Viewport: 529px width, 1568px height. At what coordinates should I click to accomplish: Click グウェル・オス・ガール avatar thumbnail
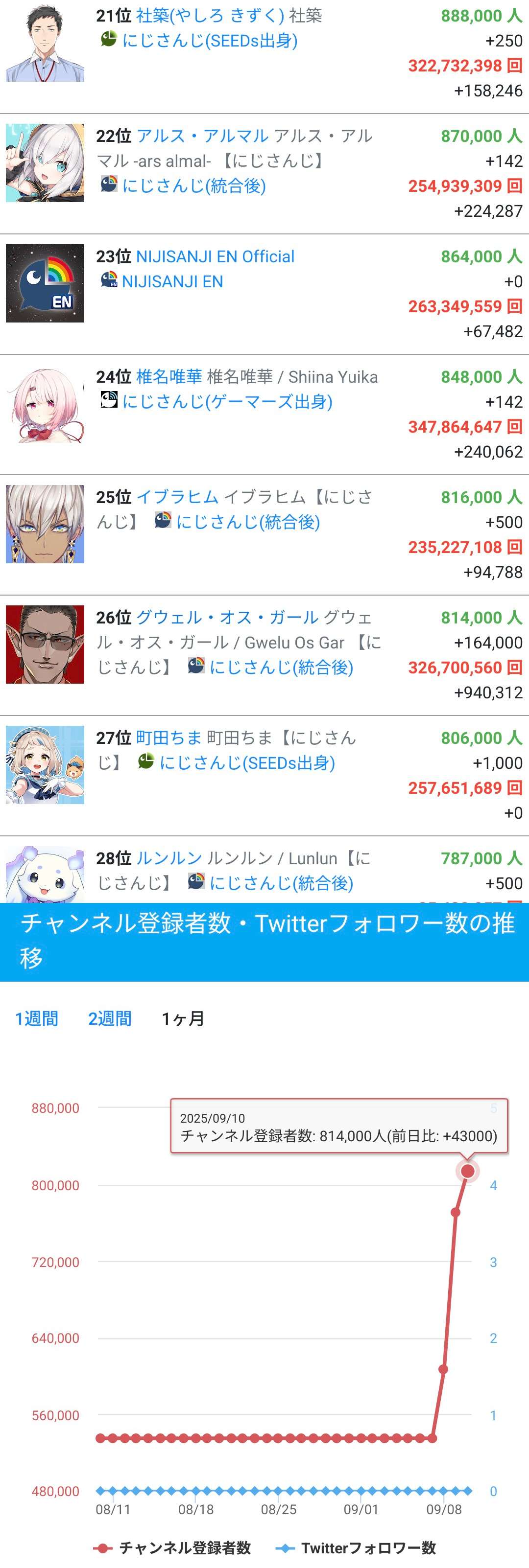tap(45, 644)
